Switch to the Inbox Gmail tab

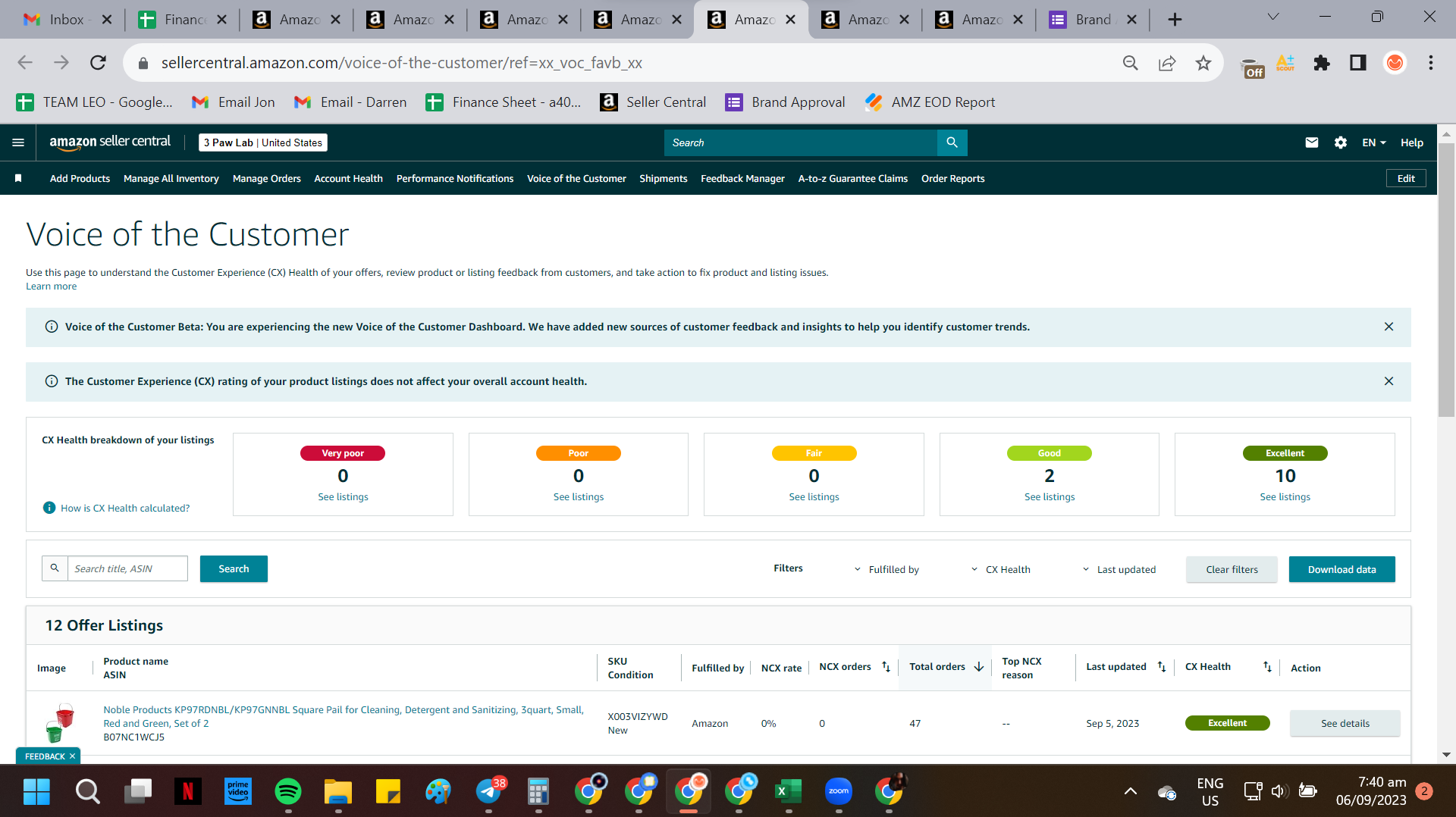point(67,20)
